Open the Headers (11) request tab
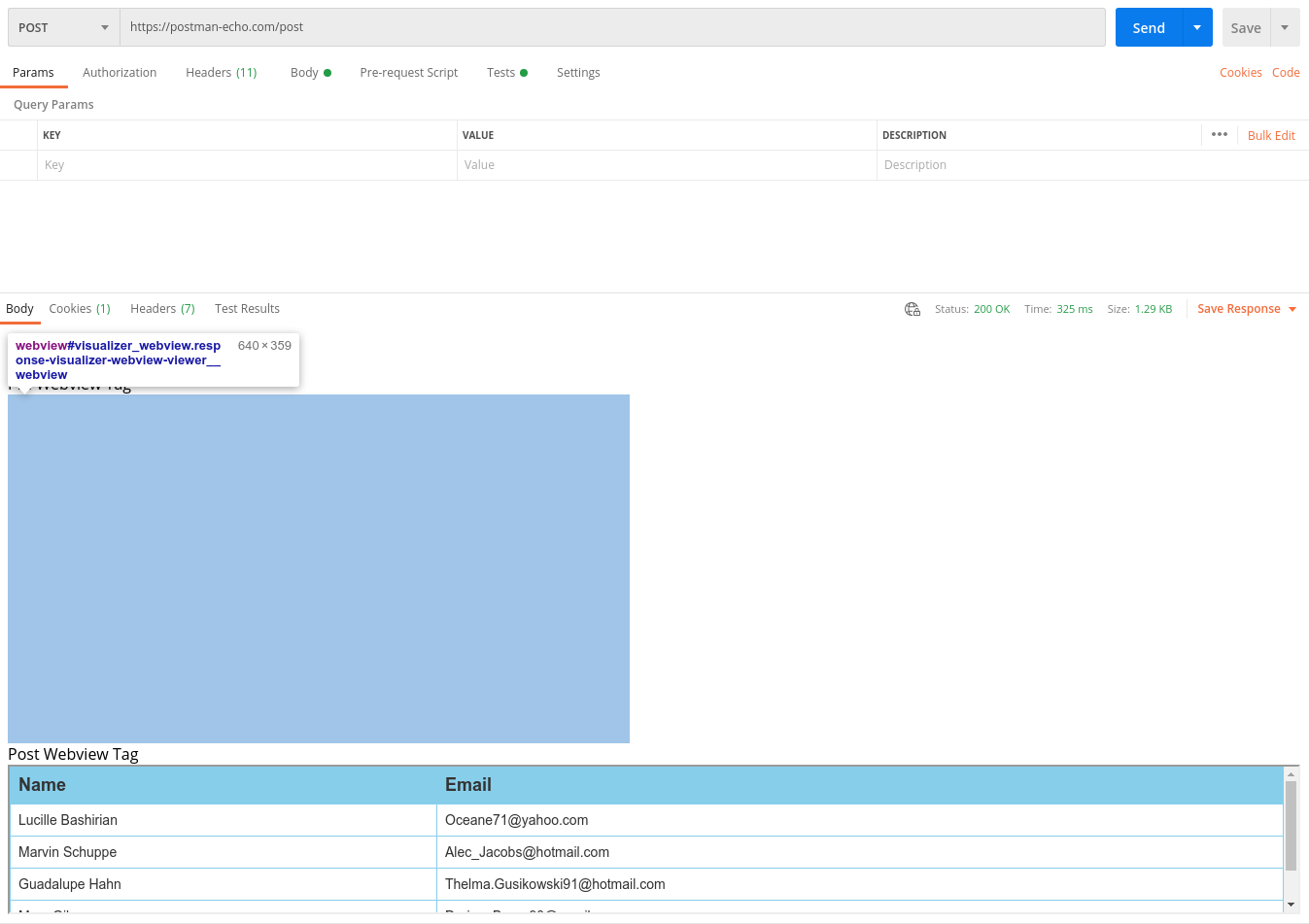 pos(221,72)
